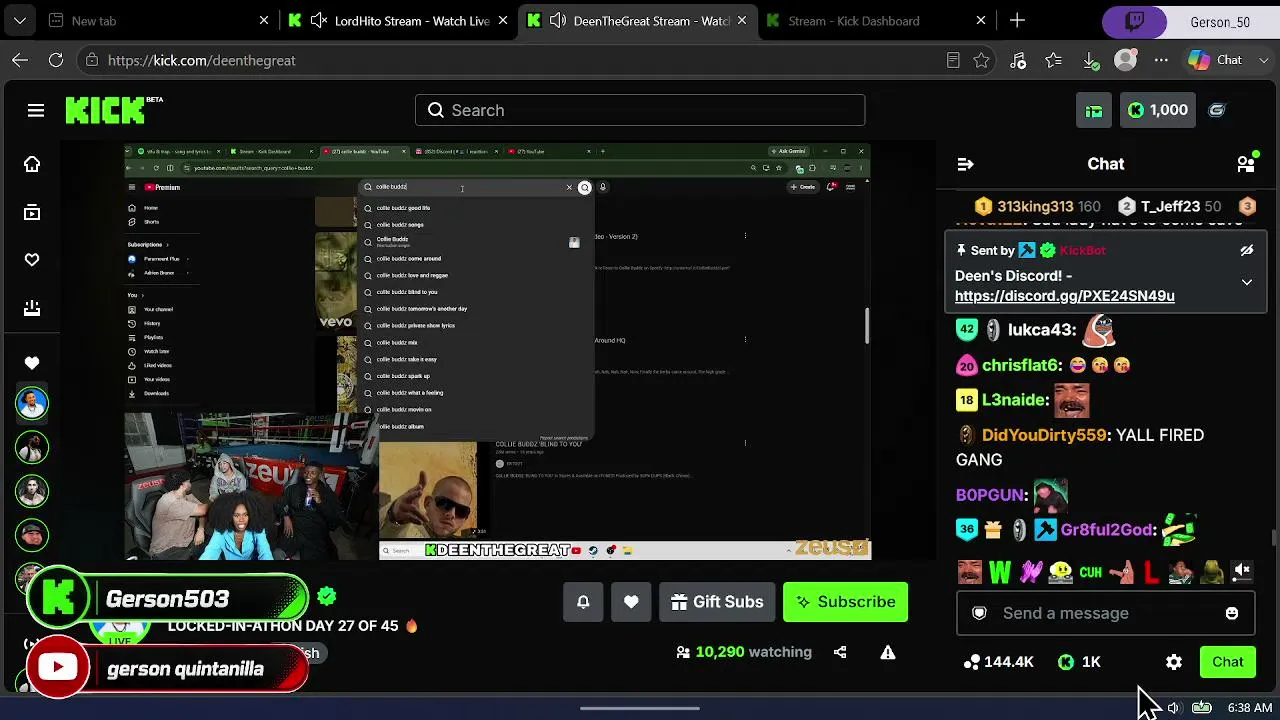Open the 1,000 Kicks balance button
Image resolution: width=1280 pixels, height=720 pixels.
coord(1157,110)
